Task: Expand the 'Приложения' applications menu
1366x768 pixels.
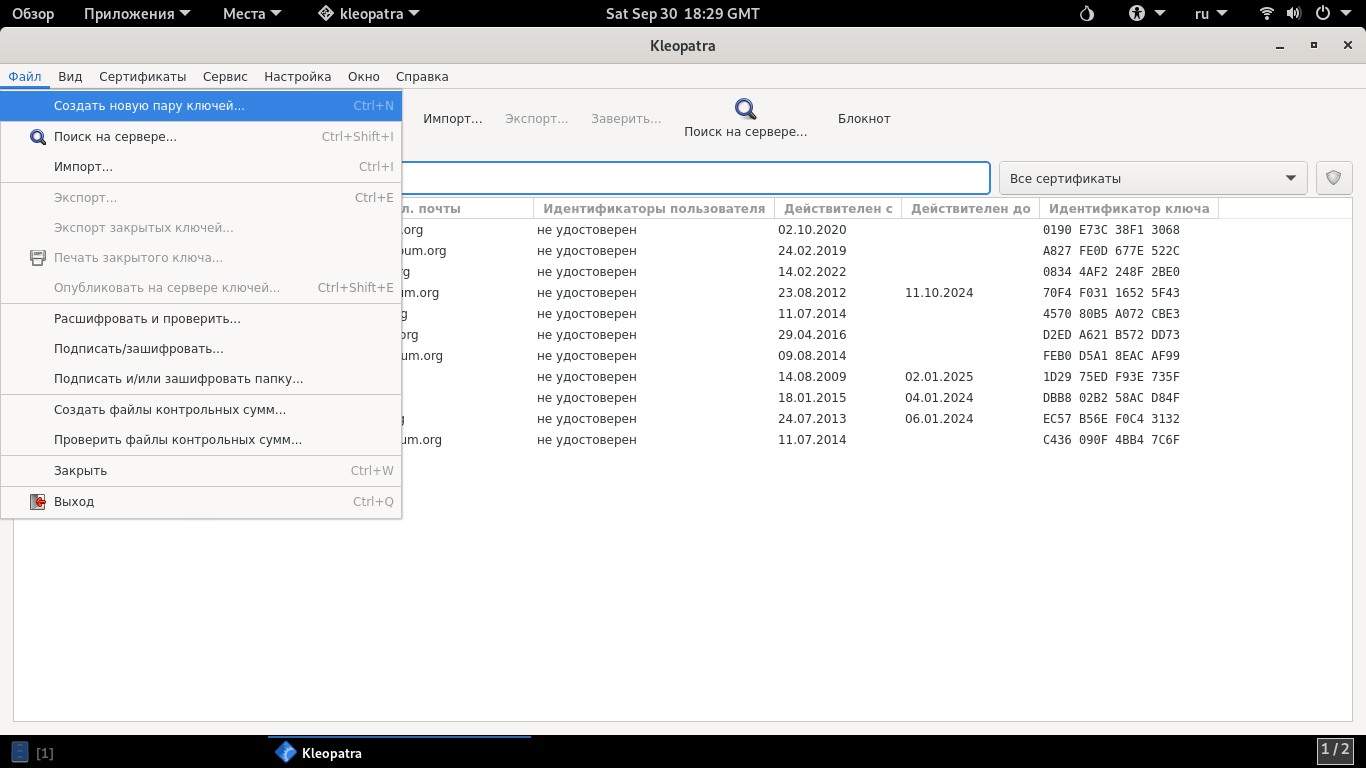Action: click(x=129, y=14)
